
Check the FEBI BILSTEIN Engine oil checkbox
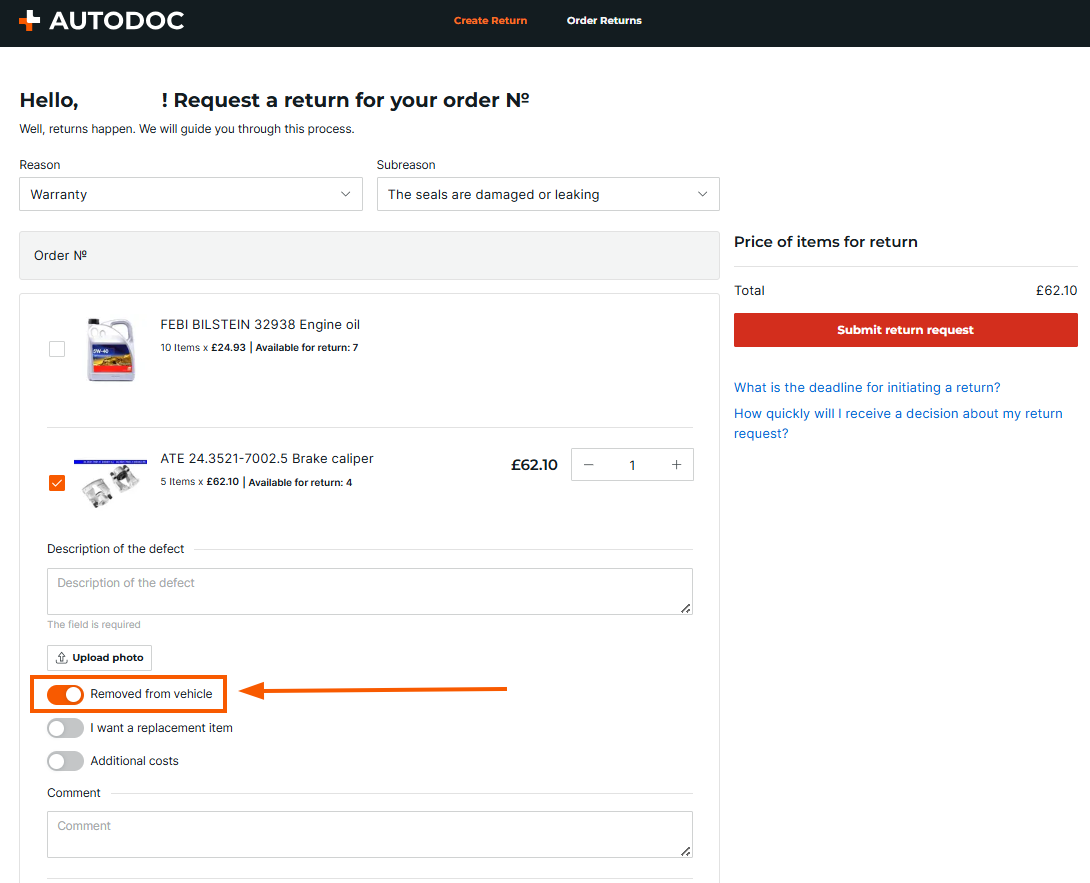57,349
